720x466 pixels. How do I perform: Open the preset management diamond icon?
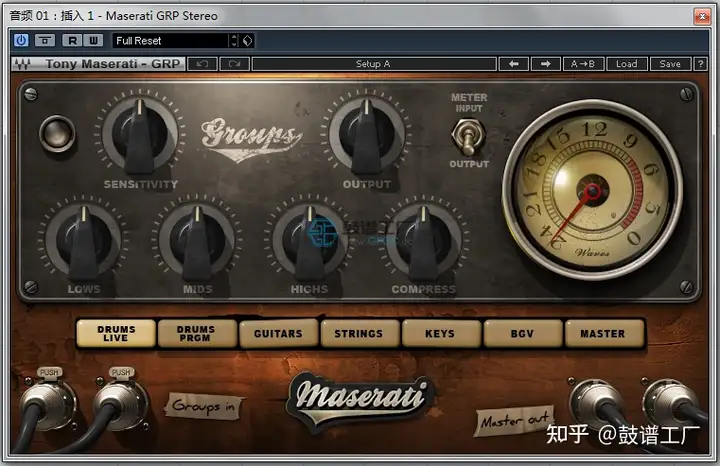pyautogui.click(x=248, y=41)
